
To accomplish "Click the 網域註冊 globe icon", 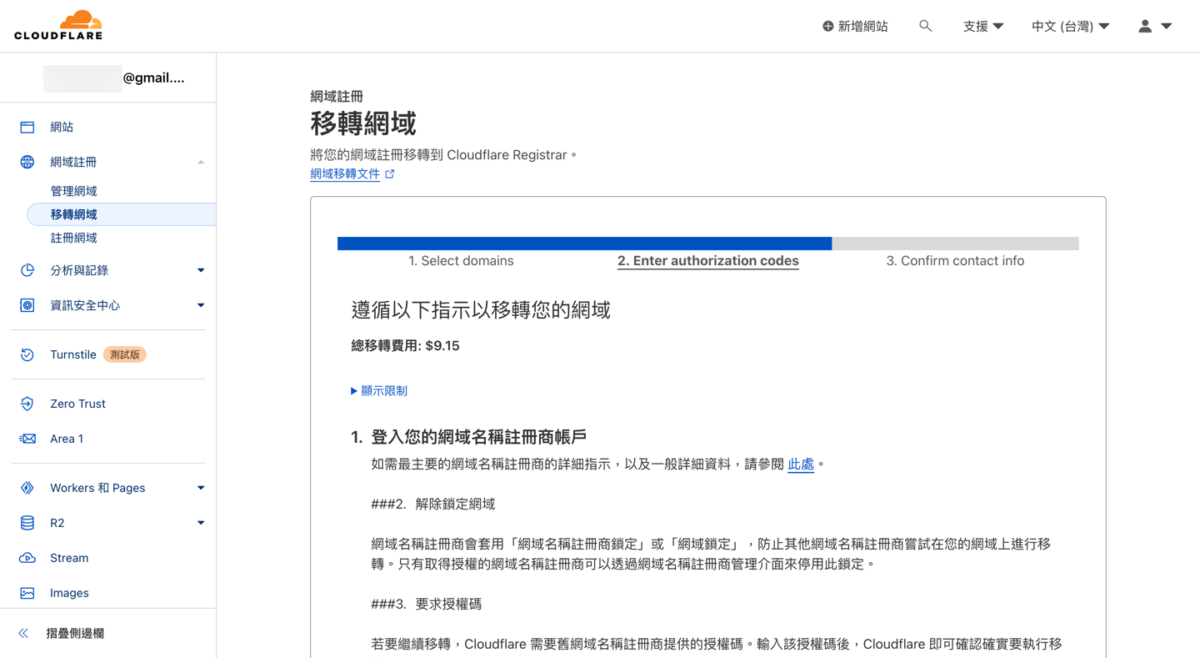I will pos(28,162).
